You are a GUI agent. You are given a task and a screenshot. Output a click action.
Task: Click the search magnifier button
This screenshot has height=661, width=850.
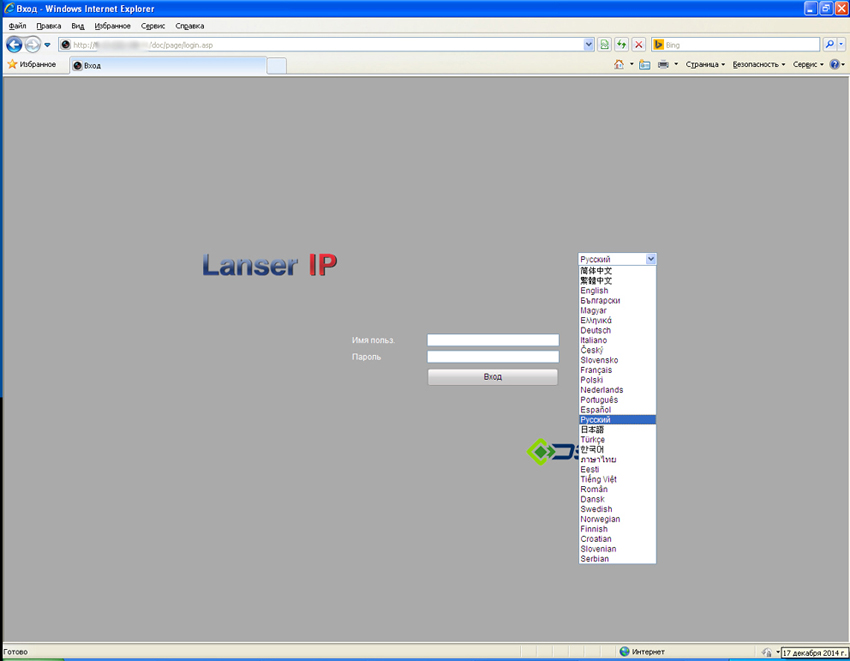pyautogui.click(x=829, y=44)
